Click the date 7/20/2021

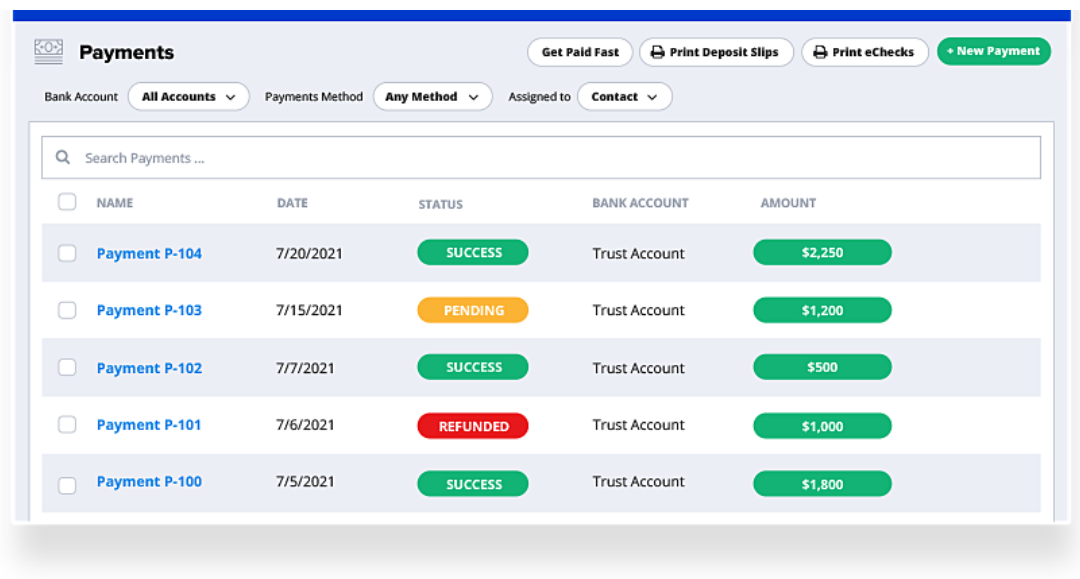(309, 253)
